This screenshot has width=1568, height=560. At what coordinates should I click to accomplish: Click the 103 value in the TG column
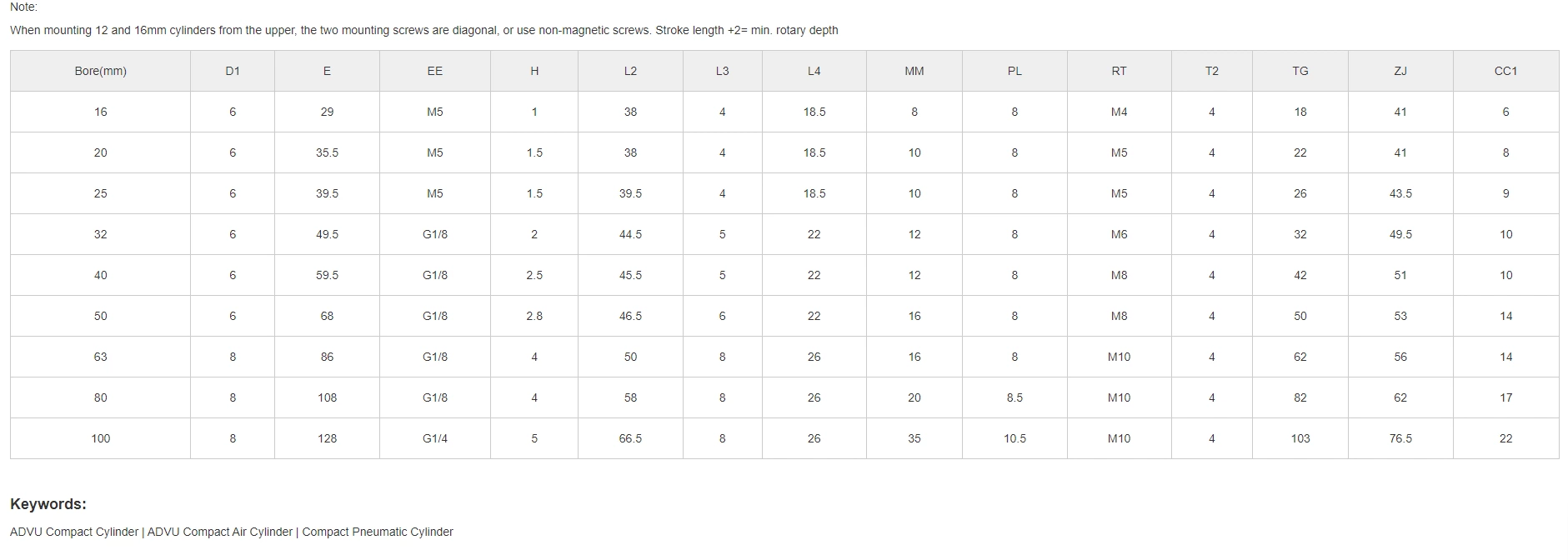pyautogui.click(x=1300, y=438)
